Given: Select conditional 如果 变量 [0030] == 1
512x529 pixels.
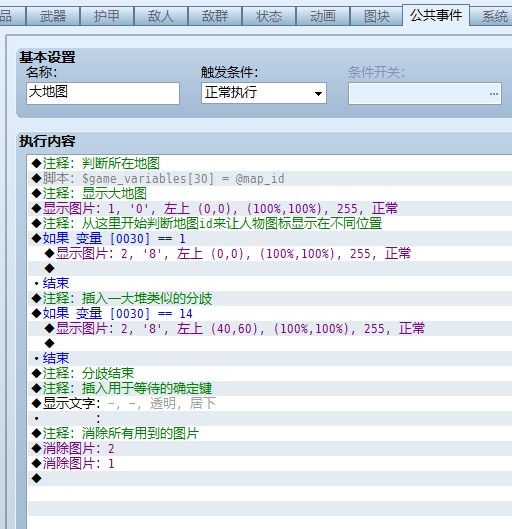Looking at the screenshot, I should tap(270, 239).
